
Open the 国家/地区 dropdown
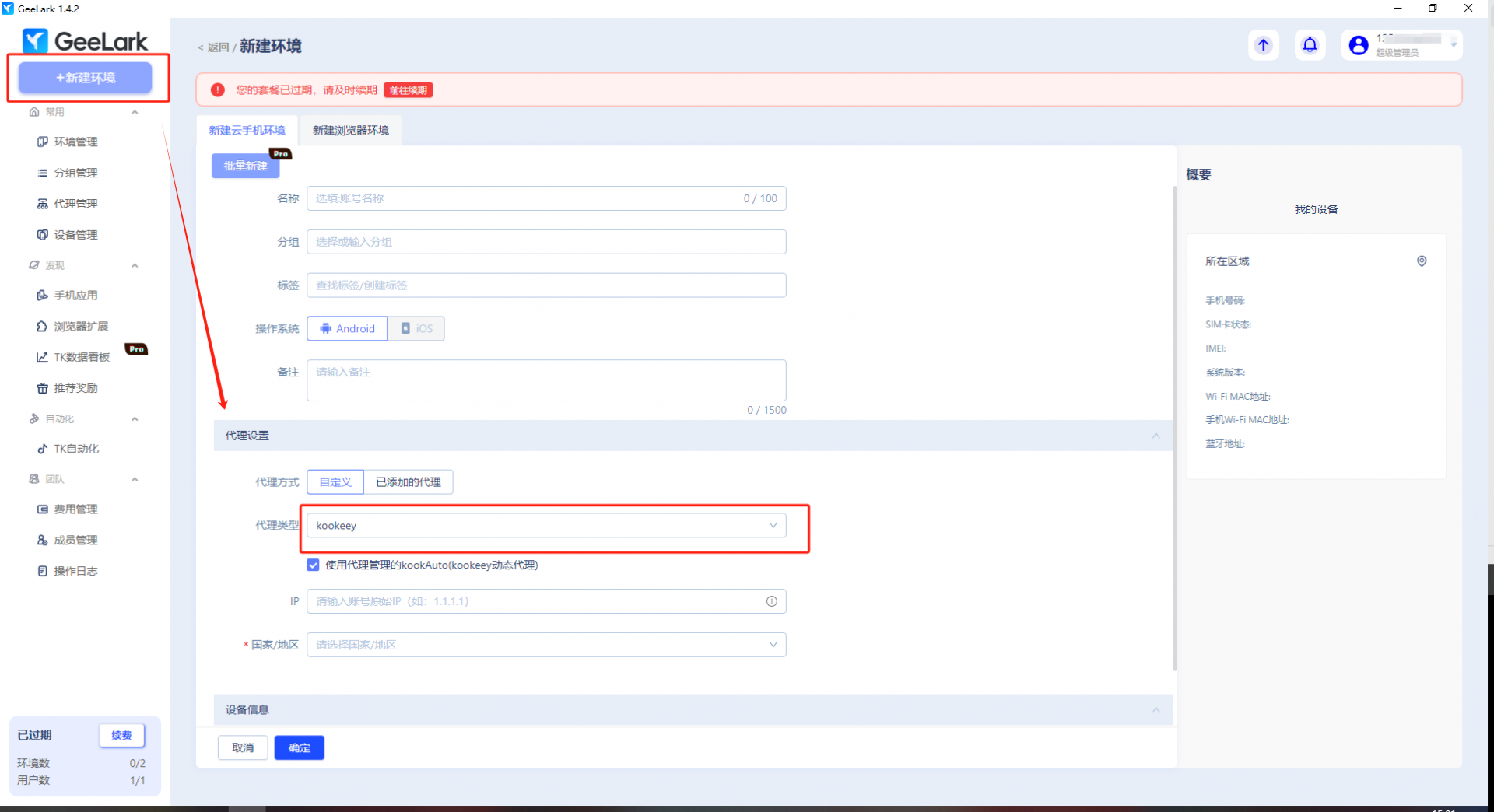(545, 645)
